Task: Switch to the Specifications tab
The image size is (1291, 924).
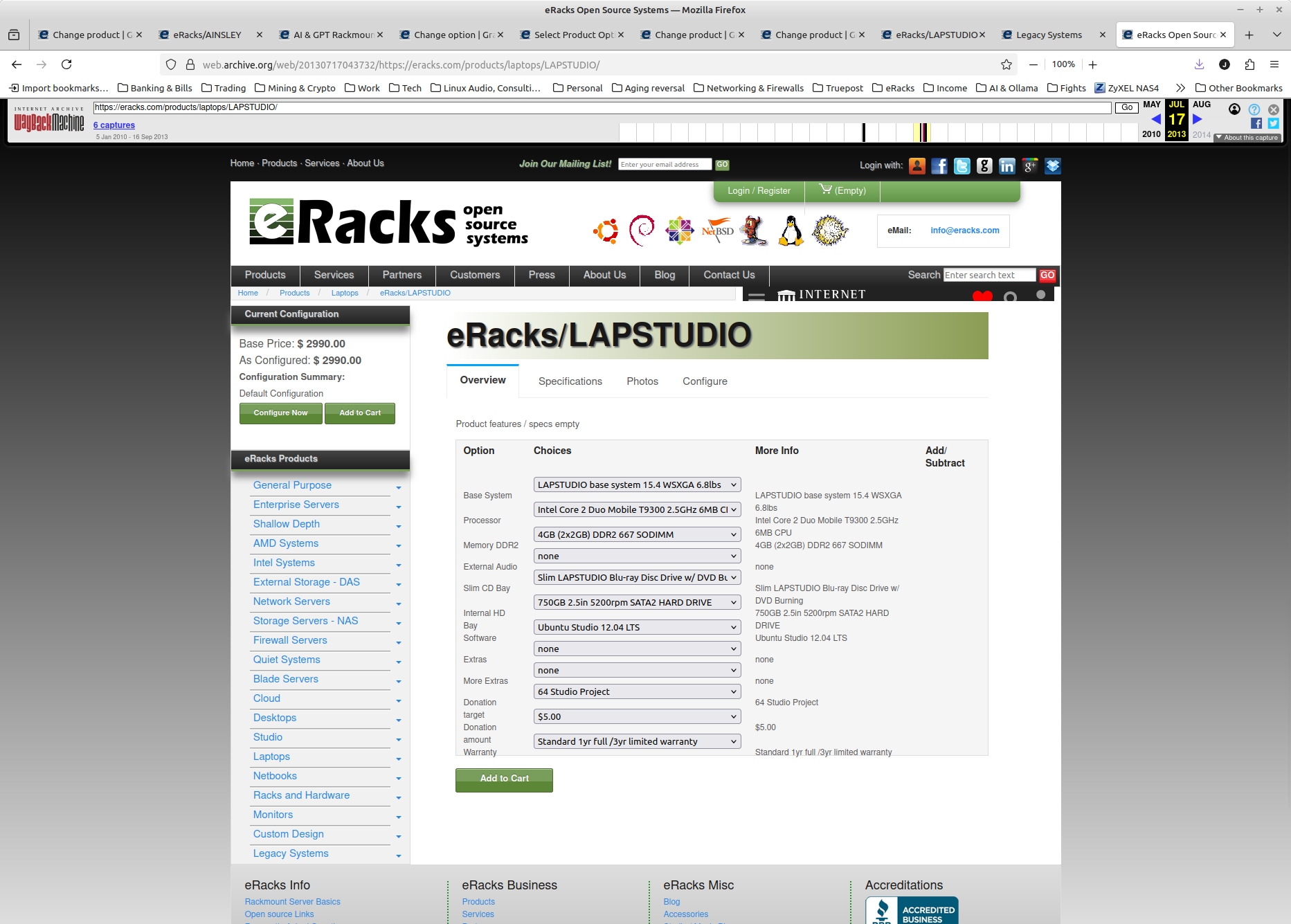Action: coord(570,381)
